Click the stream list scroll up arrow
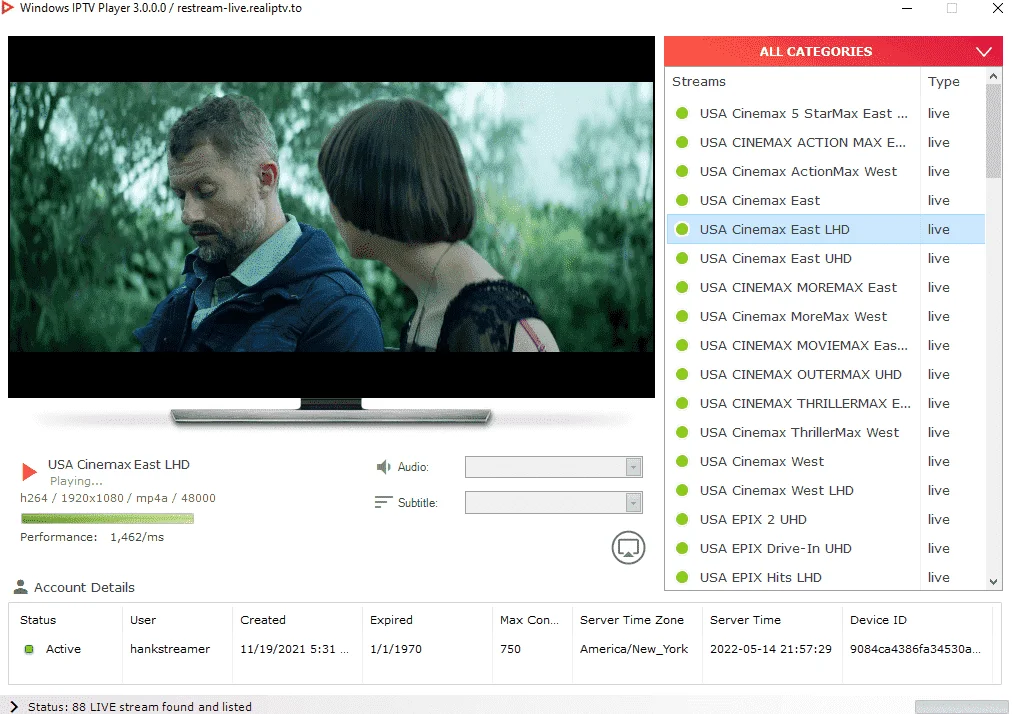The height and width of the screenshot is (714, 1018). pos(993,76)
